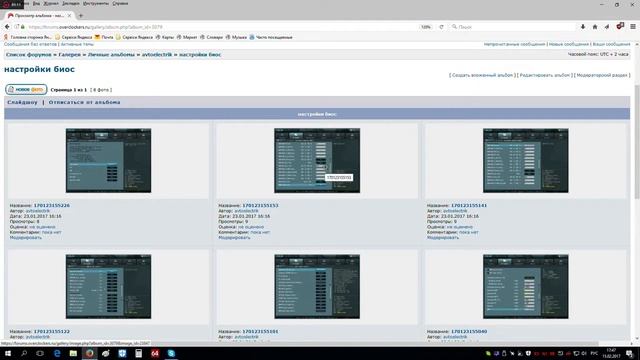Open thumbnail of photo 170123155153
Viewport: 640px width, 360px height.
click(x=317, y=160)
